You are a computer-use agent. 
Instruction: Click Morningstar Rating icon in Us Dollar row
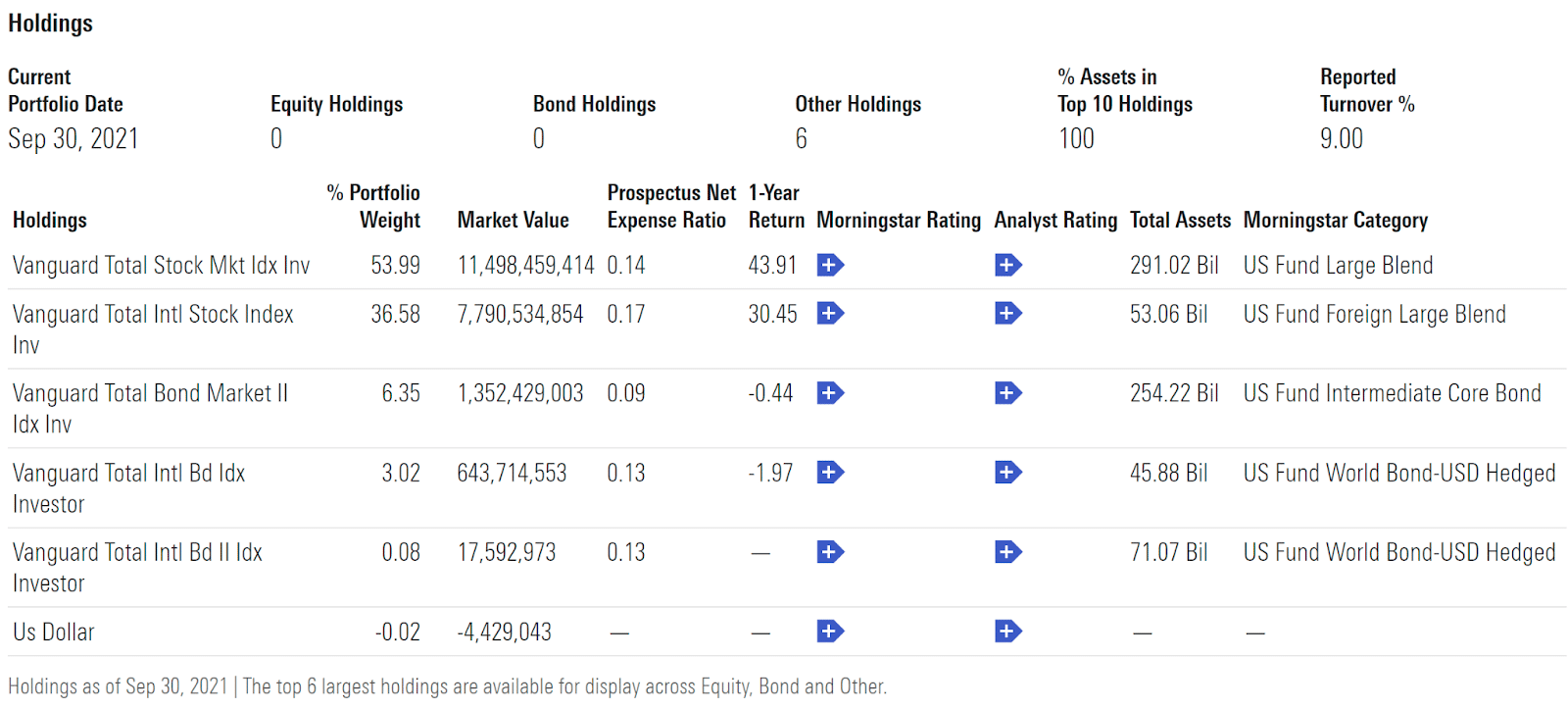pyautogui.click(x=830, y=632)
